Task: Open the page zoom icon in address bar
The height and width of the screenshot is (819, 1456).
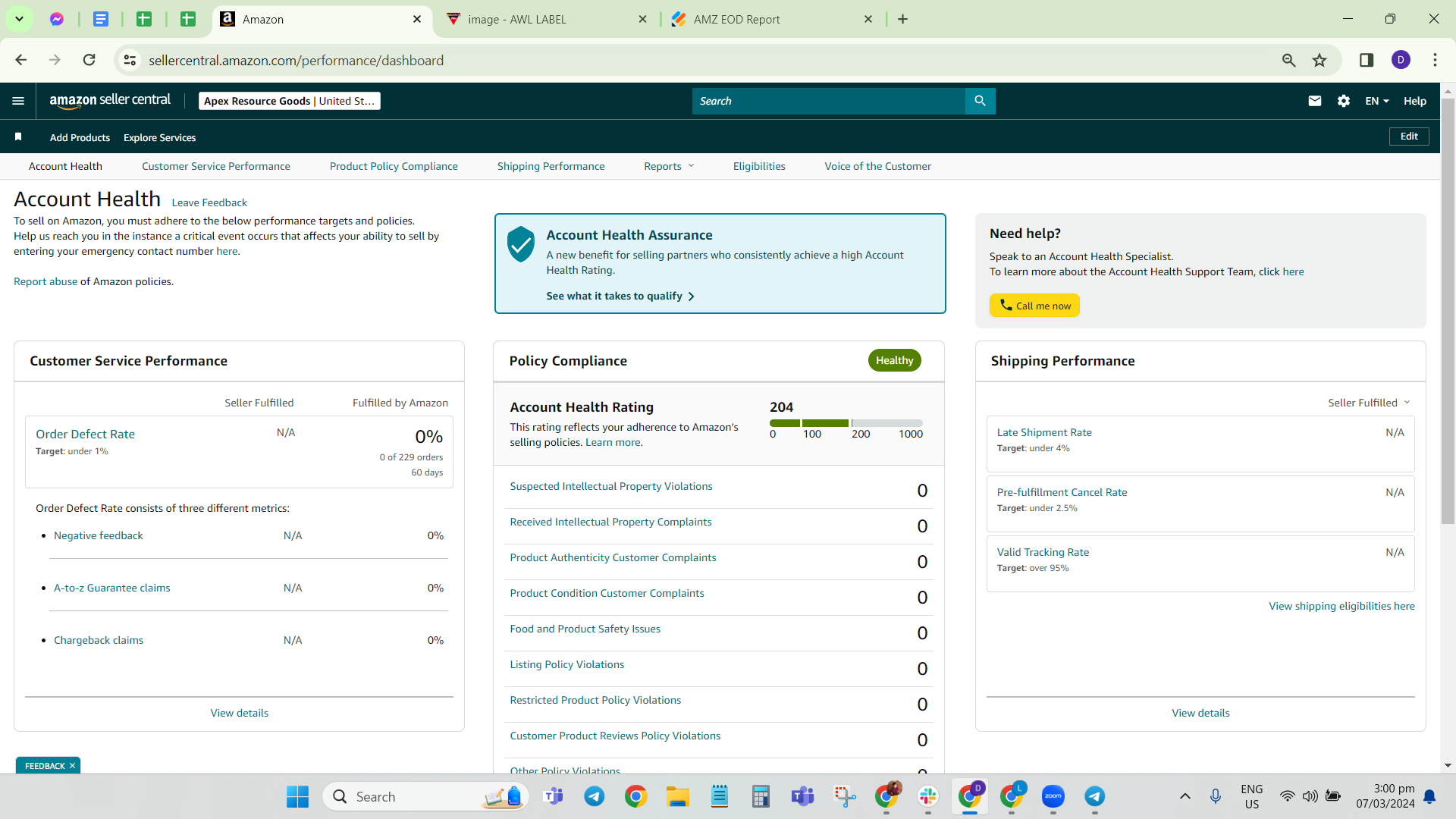Action: 1288,60
